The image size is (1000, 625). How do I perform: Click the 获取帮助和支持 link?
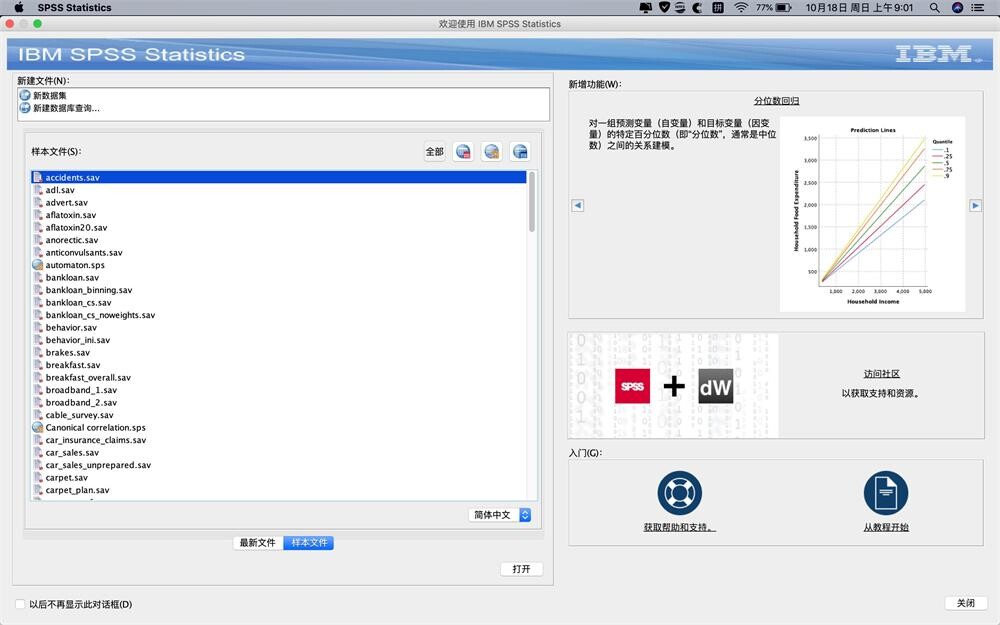pyautogui.click(x=679, y=527)
